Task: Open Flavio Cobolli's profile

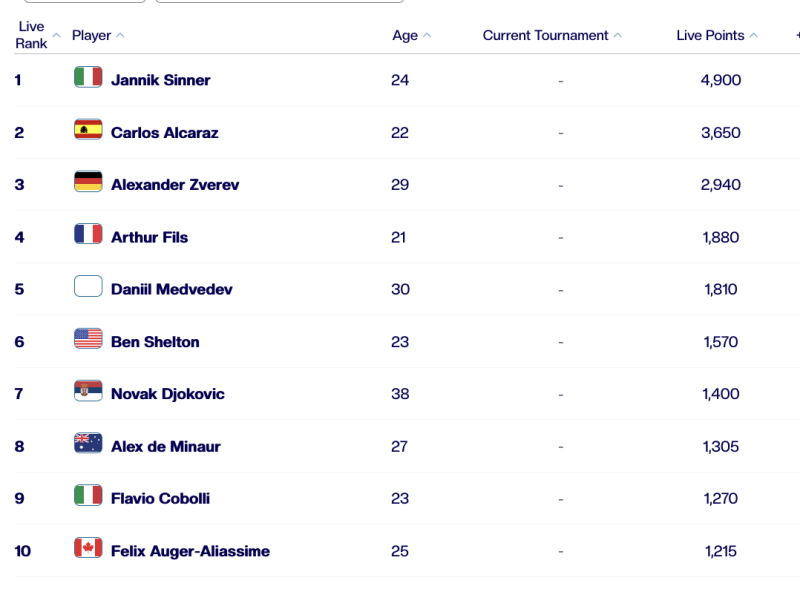Action: tap(161, 499)
